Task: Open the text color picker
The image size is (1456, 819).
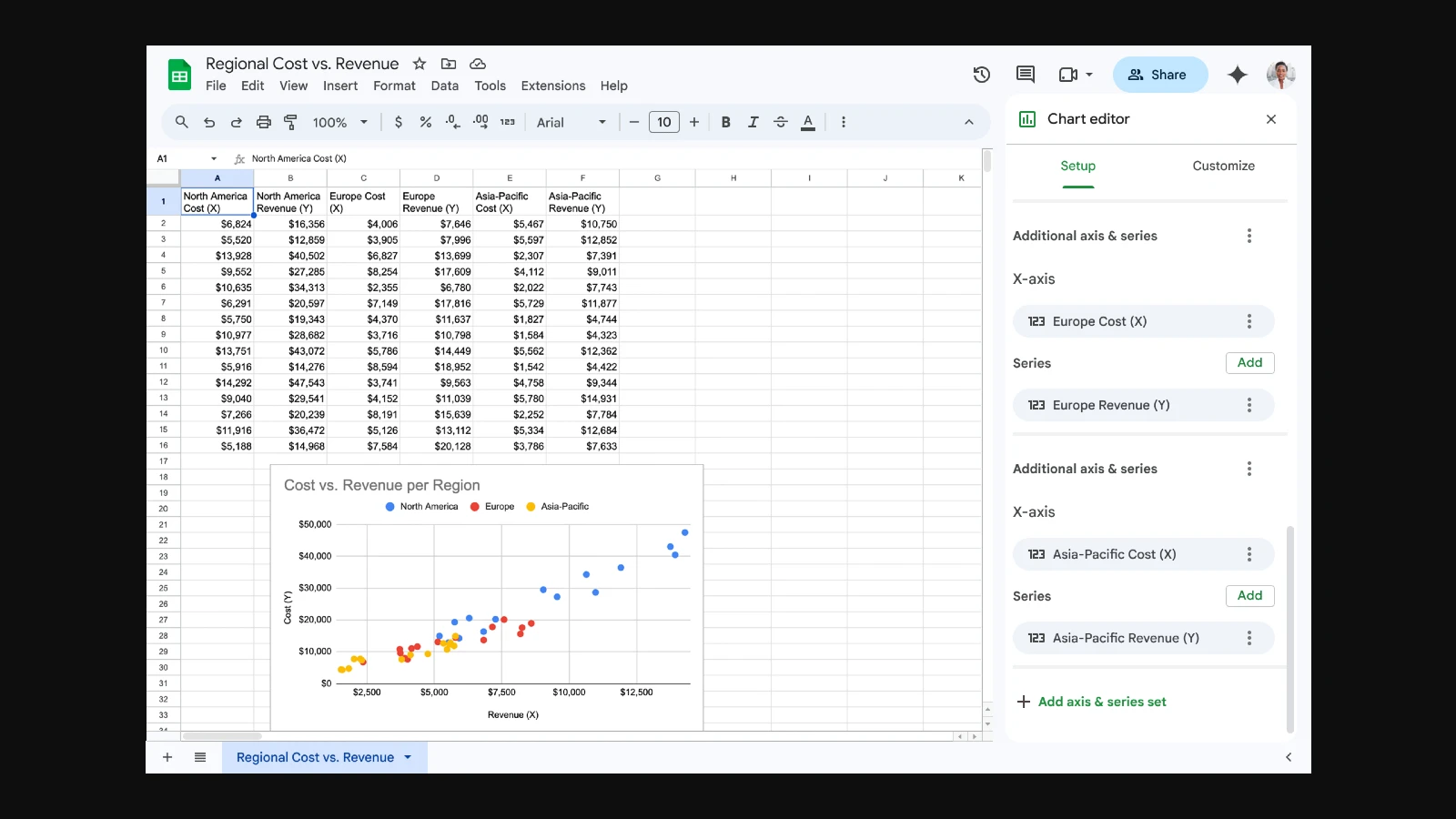Action: pyautogui.click(x=808, y=122)
